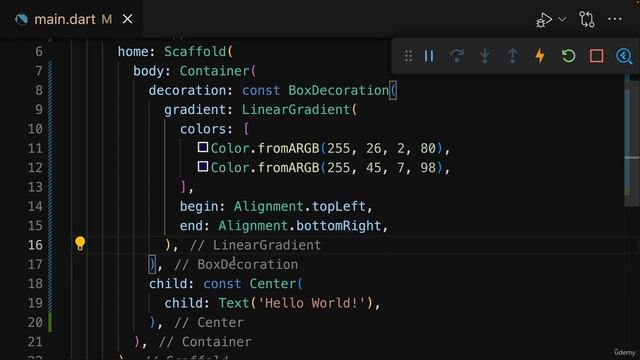The height and width of the screenshot is (360, 640).
Task: Restart the debug session
Action: 568,56
